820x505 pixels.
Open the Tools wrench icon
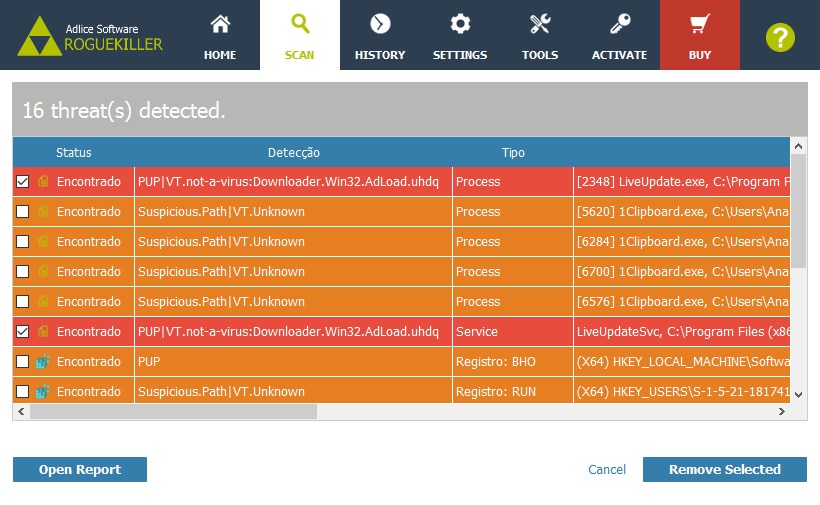click(x=540, y=24)
